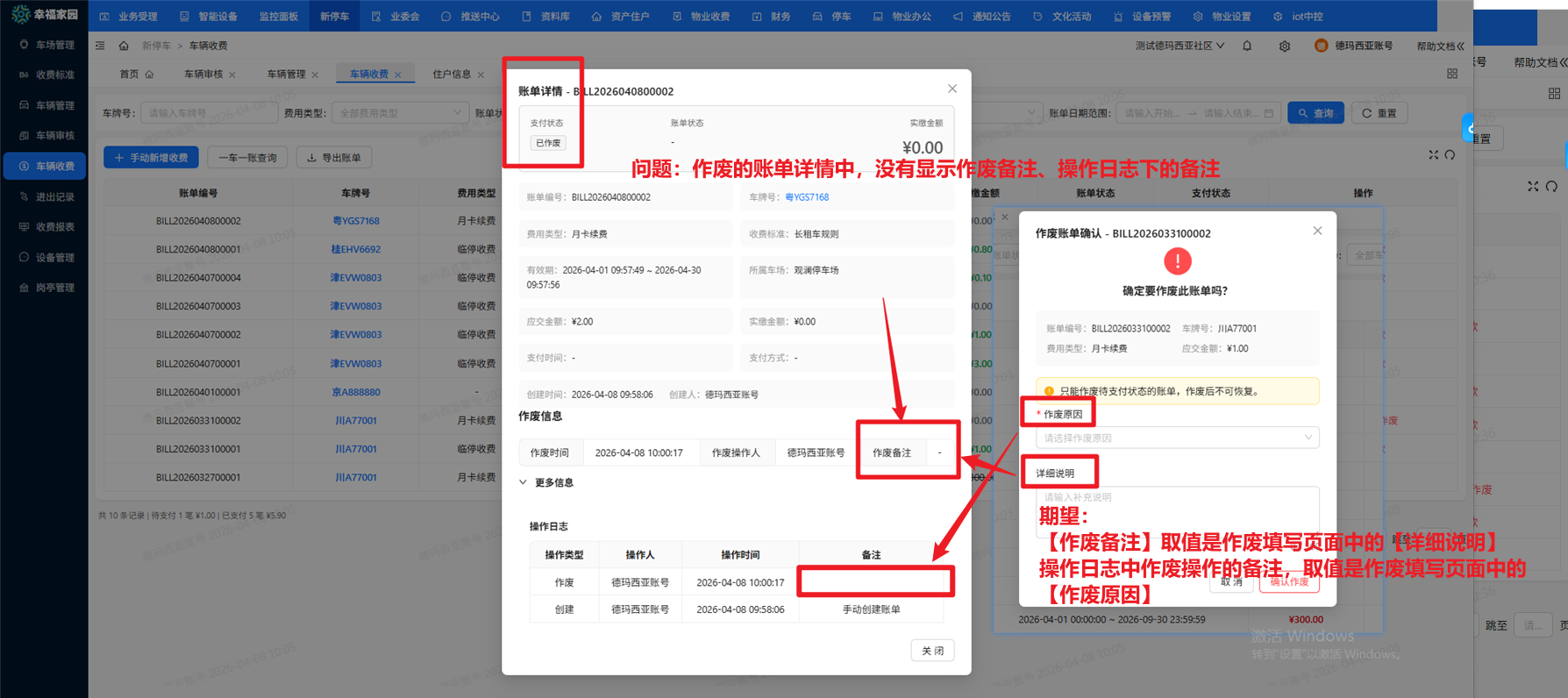Viewport: 1568px width, 698px height.
Task: Close the 账单详情 dialog with the X
Action: tap(952, 89)
